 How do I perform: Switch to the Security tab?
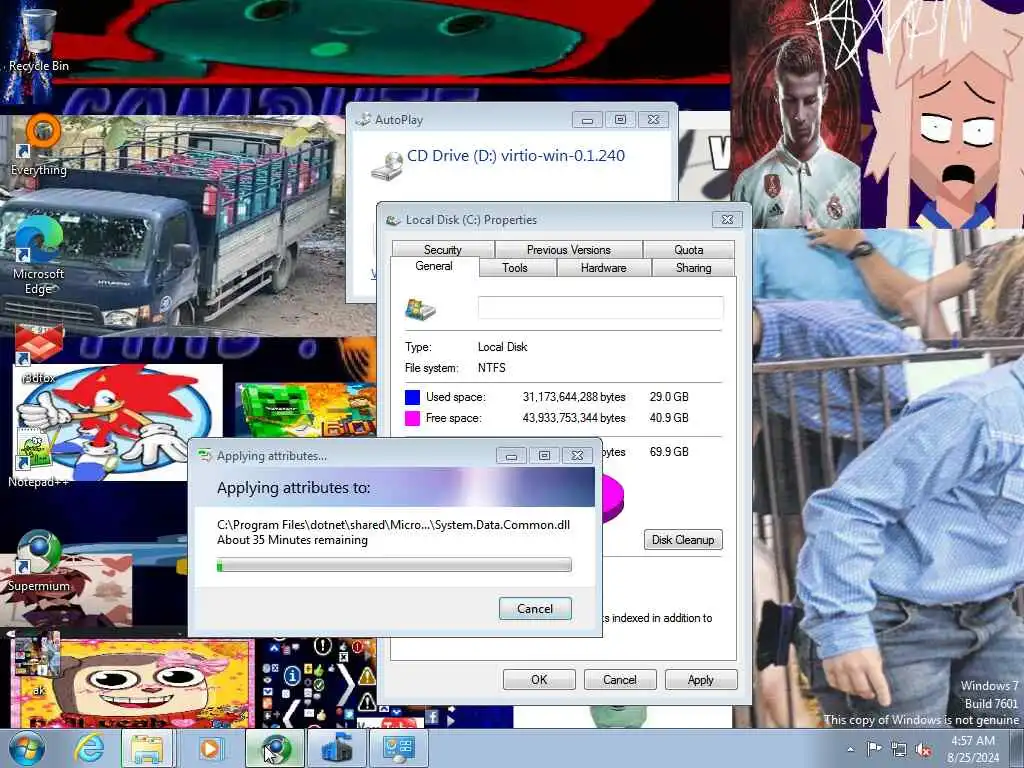coord(443,249)
